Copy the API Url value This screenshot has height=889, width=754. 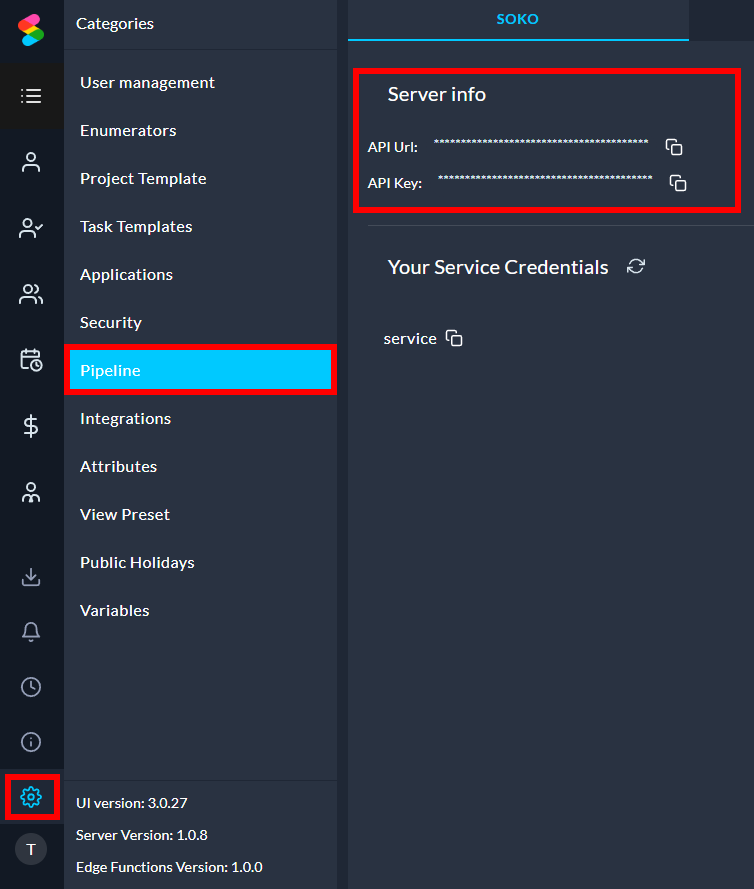point(674,147)
